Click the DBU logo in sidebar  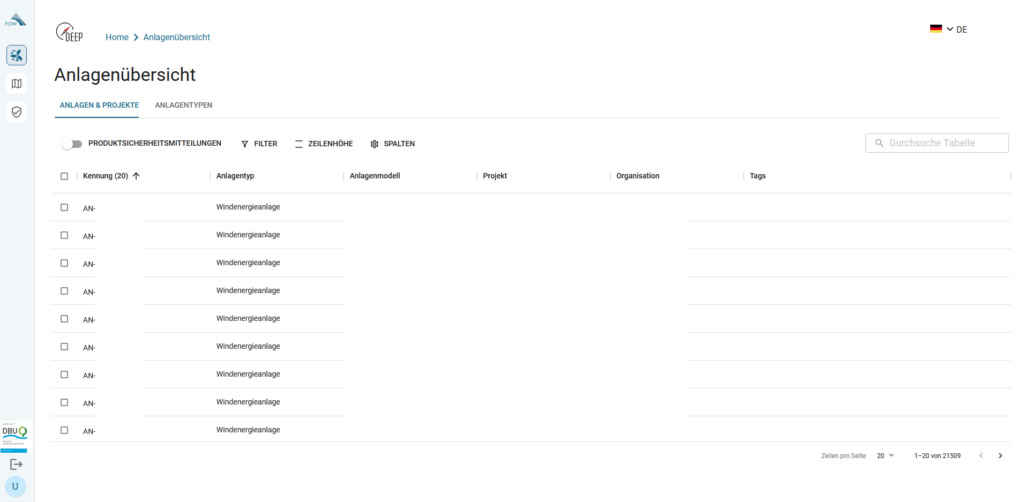[16, 436]
